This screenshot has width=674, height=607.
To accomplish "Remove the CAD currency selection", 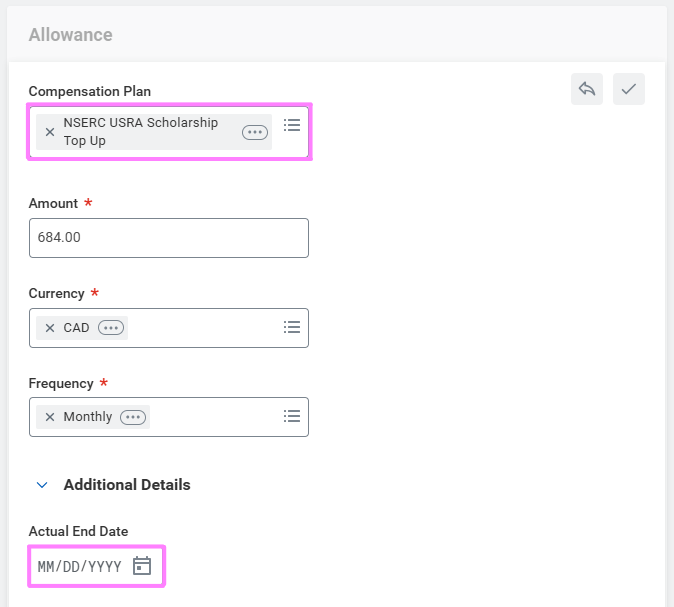I will 50,328.
